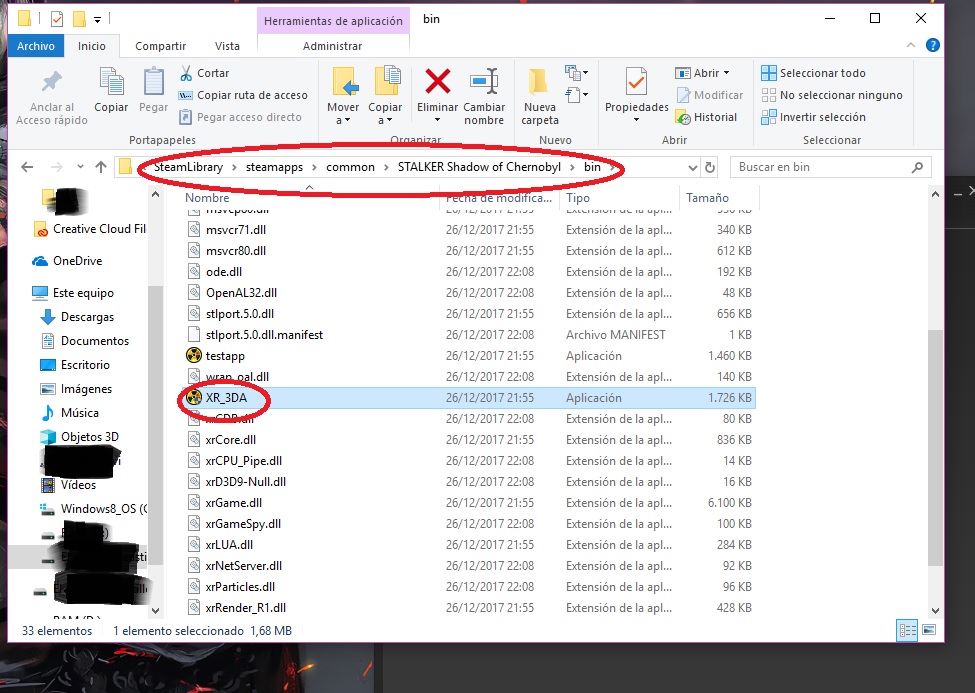Switch to the details view icon in the status bar
This screenshot has height=693, width=975.
907,630
